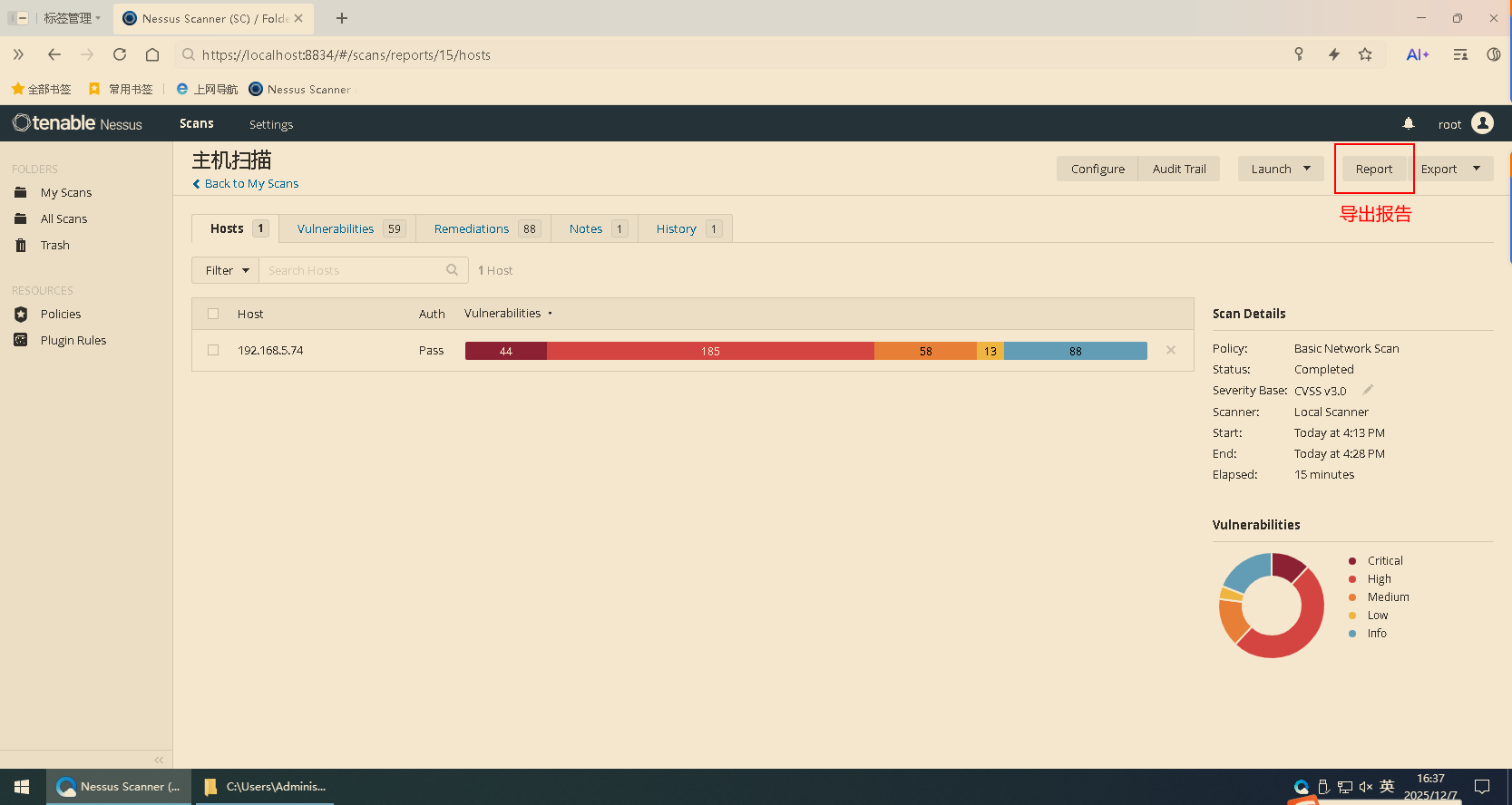Click the red High severity bar segment

coord(710,351)
